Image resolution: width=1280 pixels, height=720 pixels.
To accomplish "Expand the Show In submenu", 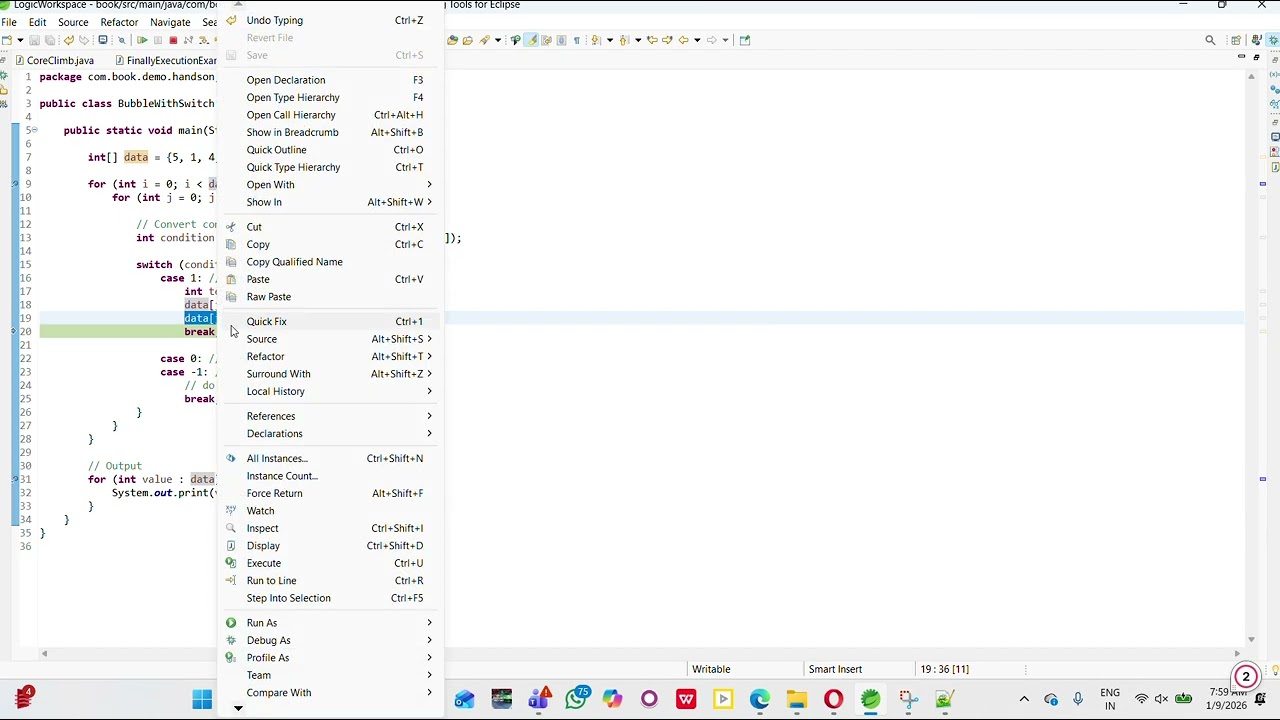I will pos(331,202).
